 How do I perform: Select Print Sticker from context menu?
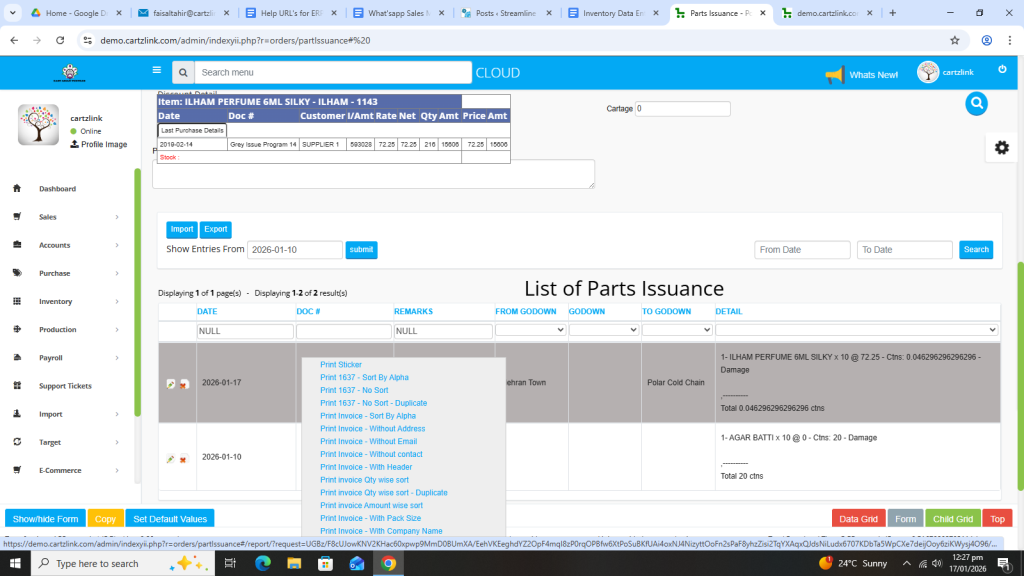pyautogui.click(x=341, y=365)
